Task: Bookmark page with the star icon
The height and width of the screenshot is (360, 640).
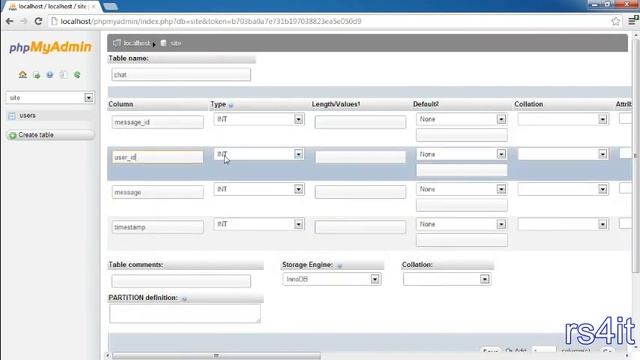Action: (616, 21)
